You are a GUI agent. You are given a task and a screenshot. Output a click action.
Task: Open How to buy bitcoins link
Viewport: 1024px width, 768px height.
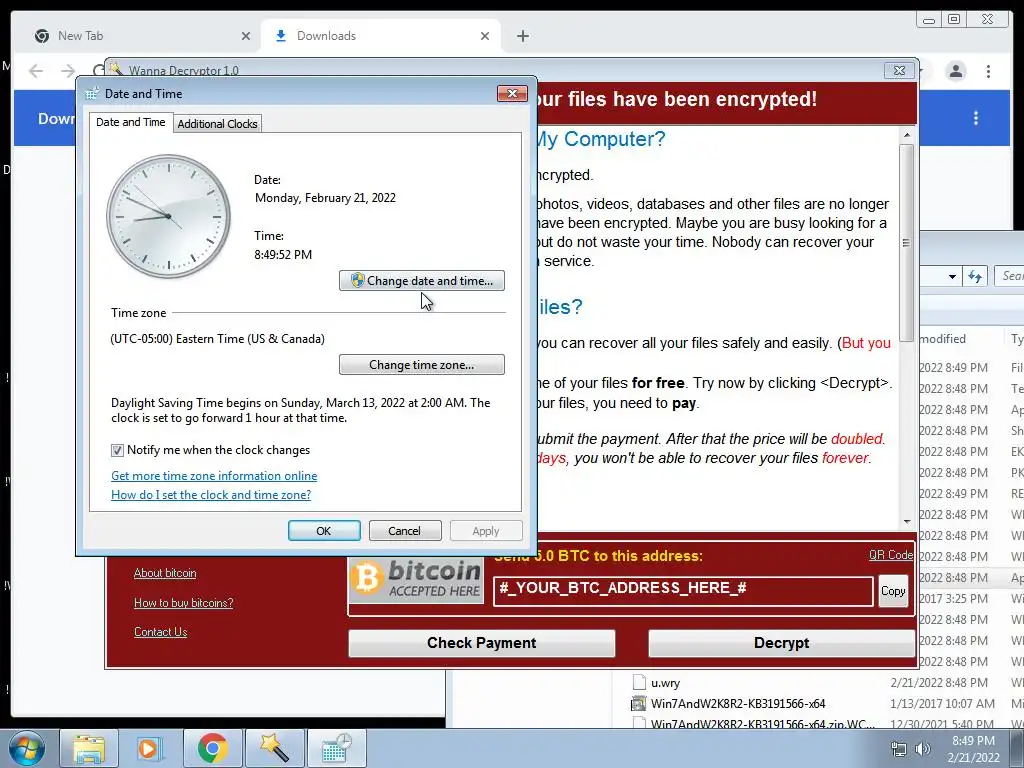pyautogui.click(x=184, y=603)
